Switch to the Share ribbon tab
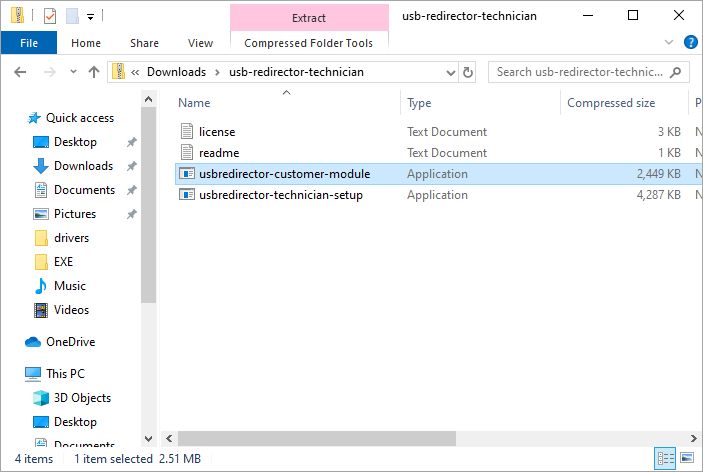The image size is (703, 472). pos(144,43)
